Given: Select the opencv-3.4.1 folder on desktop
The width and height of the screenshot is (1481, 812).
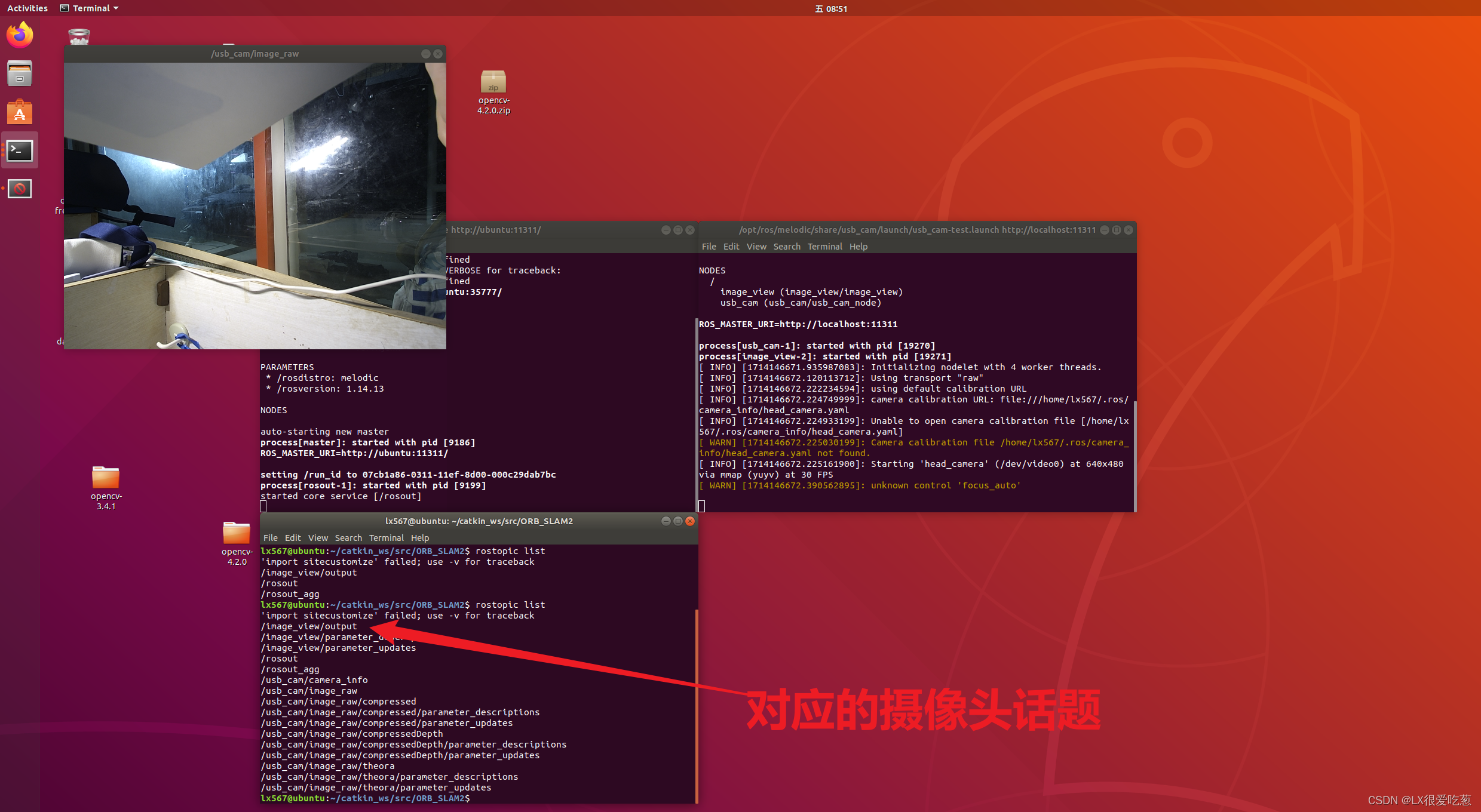Looking at the screenshot, I should pos(106,488).
